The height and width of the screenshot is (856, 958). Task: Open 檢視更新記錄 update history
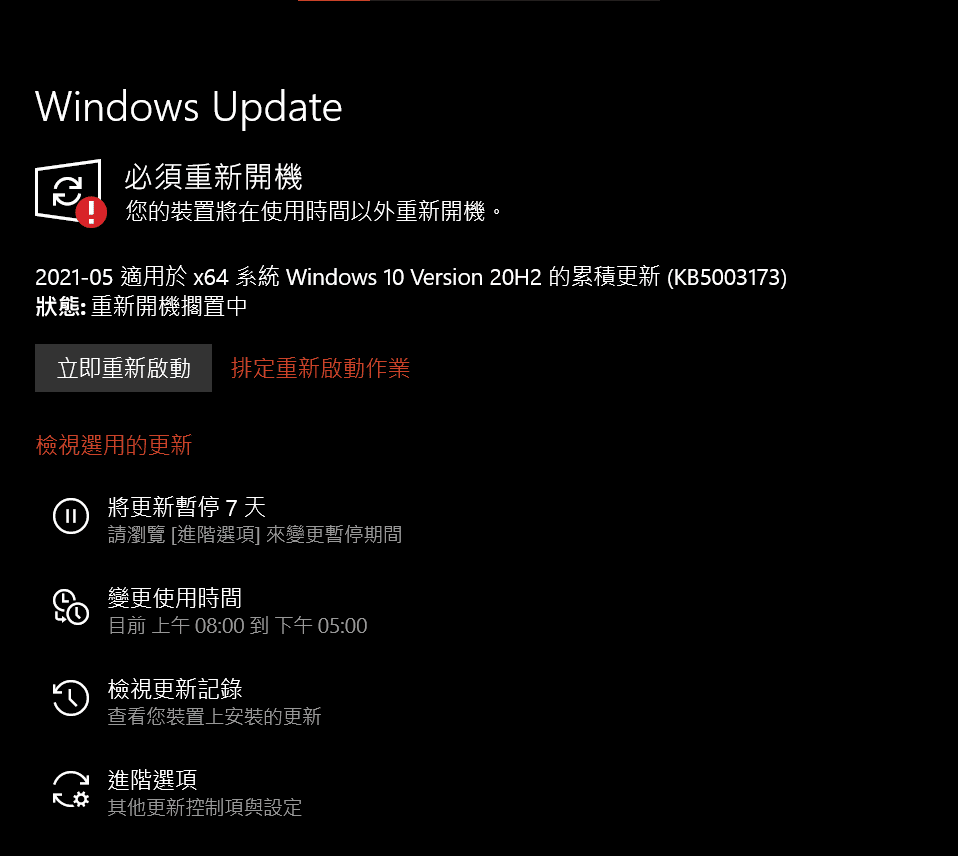[x=175, y=689]
